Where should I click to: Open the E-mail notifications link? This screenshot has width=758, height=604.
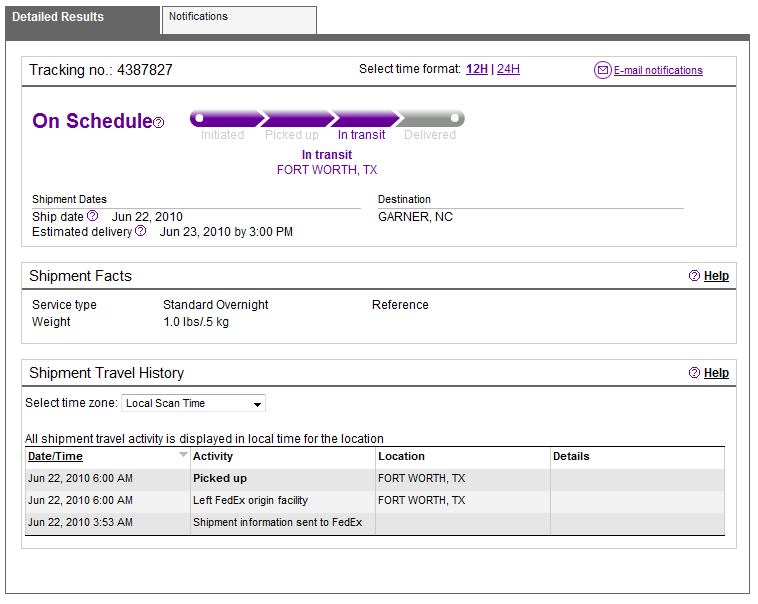658,71
